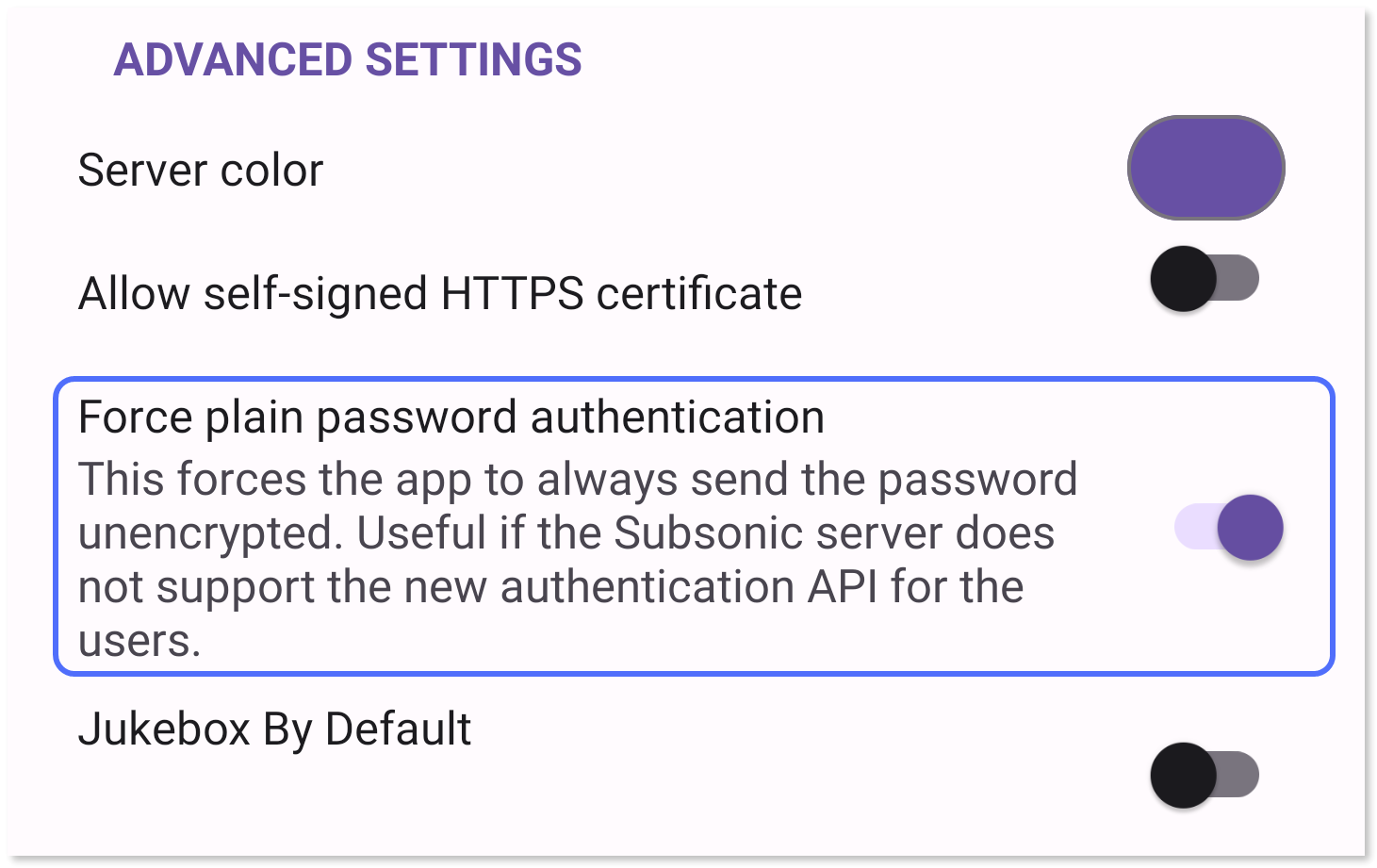This screenshot has width=1377, height=868.
Task: Tap the plain password authentication switch
Action: [1228, 528]
